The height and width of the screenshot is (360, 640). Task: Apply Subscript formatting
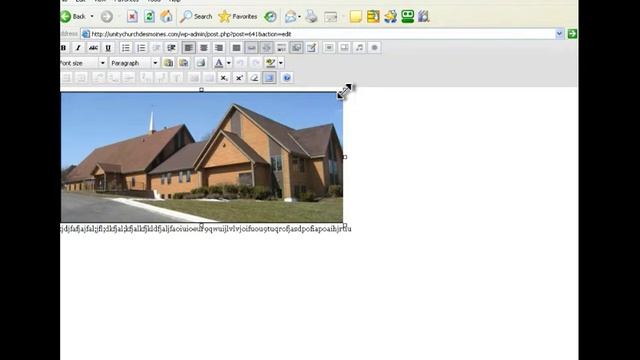tap(224, 78)
